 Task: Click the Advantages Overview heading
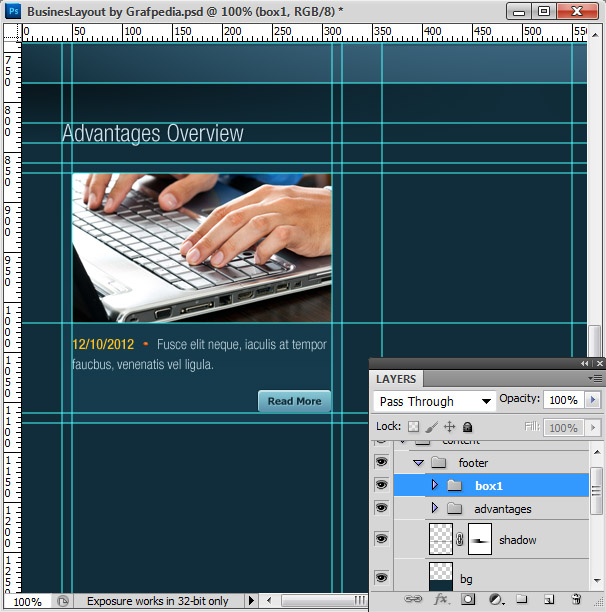[x=153, y=133]
